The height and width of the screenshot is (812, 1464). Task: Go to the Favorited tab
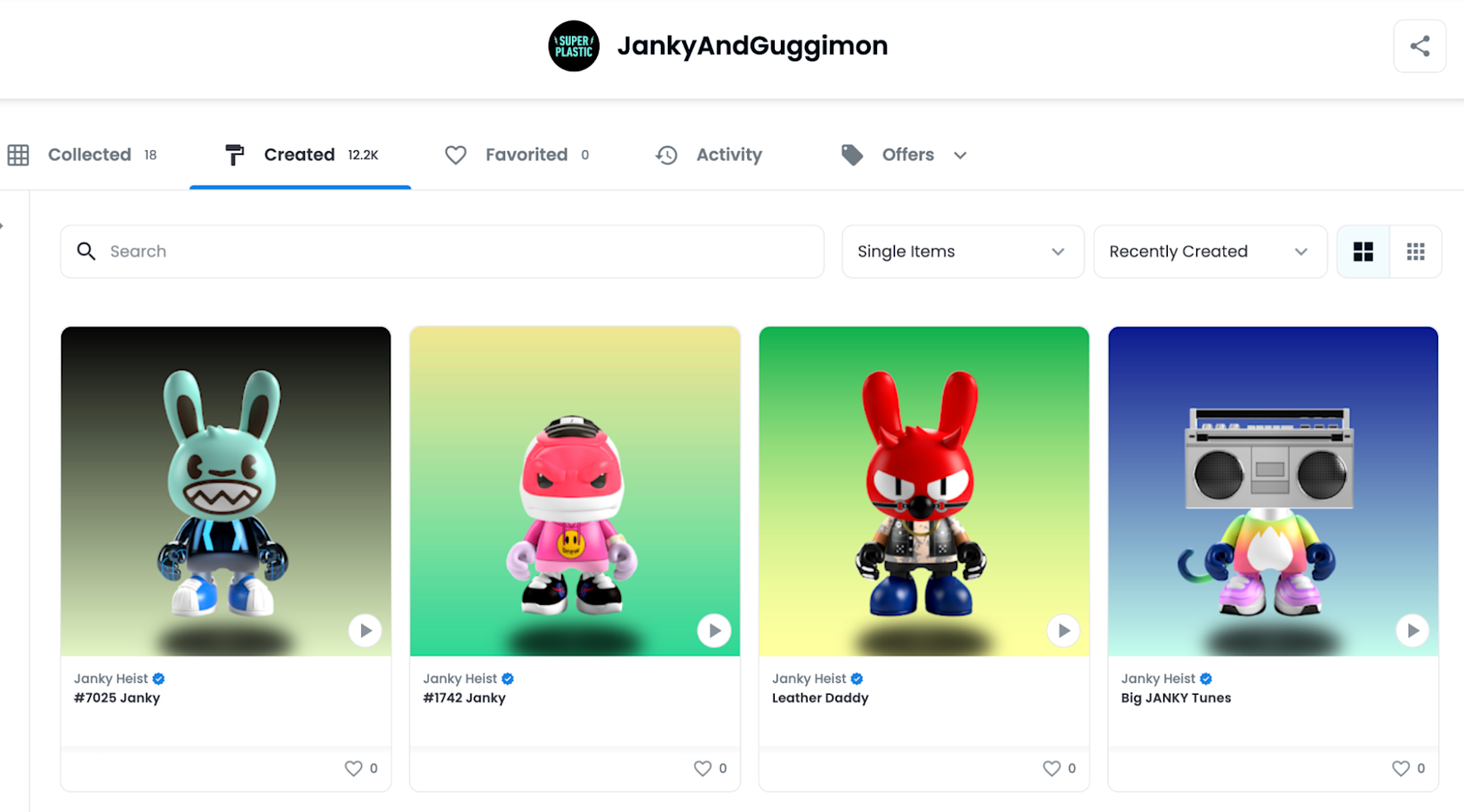(x=517, y=155)
